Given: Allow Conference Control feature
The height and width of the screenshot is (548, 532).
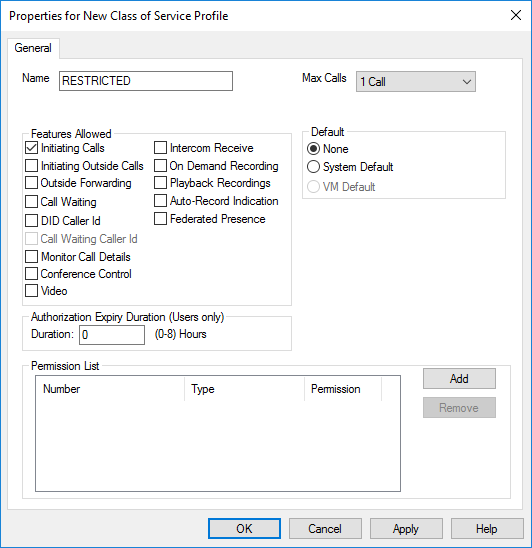Looking at the screenshot, I should tap(31, 274).
